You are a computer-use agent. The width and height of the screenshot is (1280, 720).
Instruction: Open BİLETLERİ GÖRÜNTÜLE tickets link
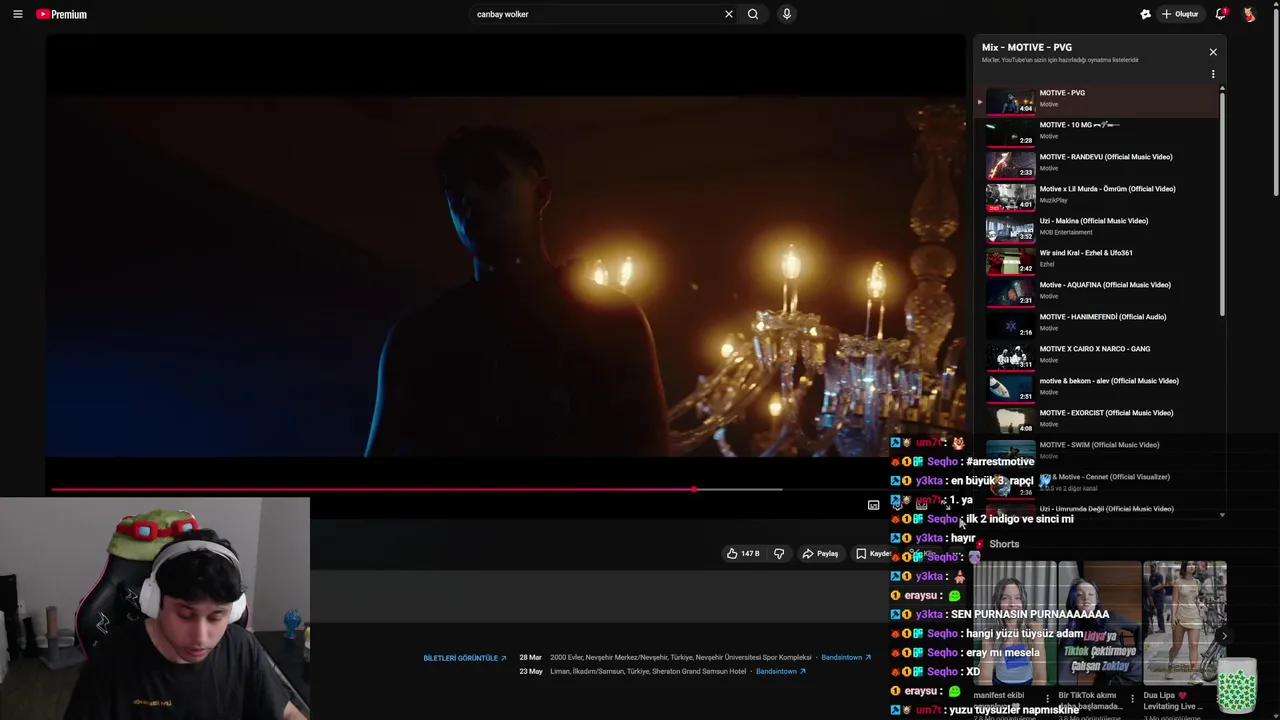pos(465,658)
